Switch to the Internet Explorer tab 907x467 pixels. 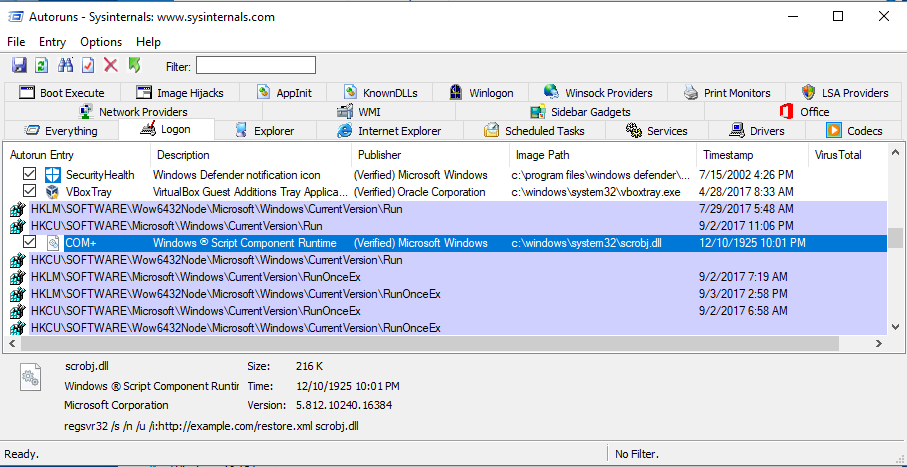click(389, 131)
